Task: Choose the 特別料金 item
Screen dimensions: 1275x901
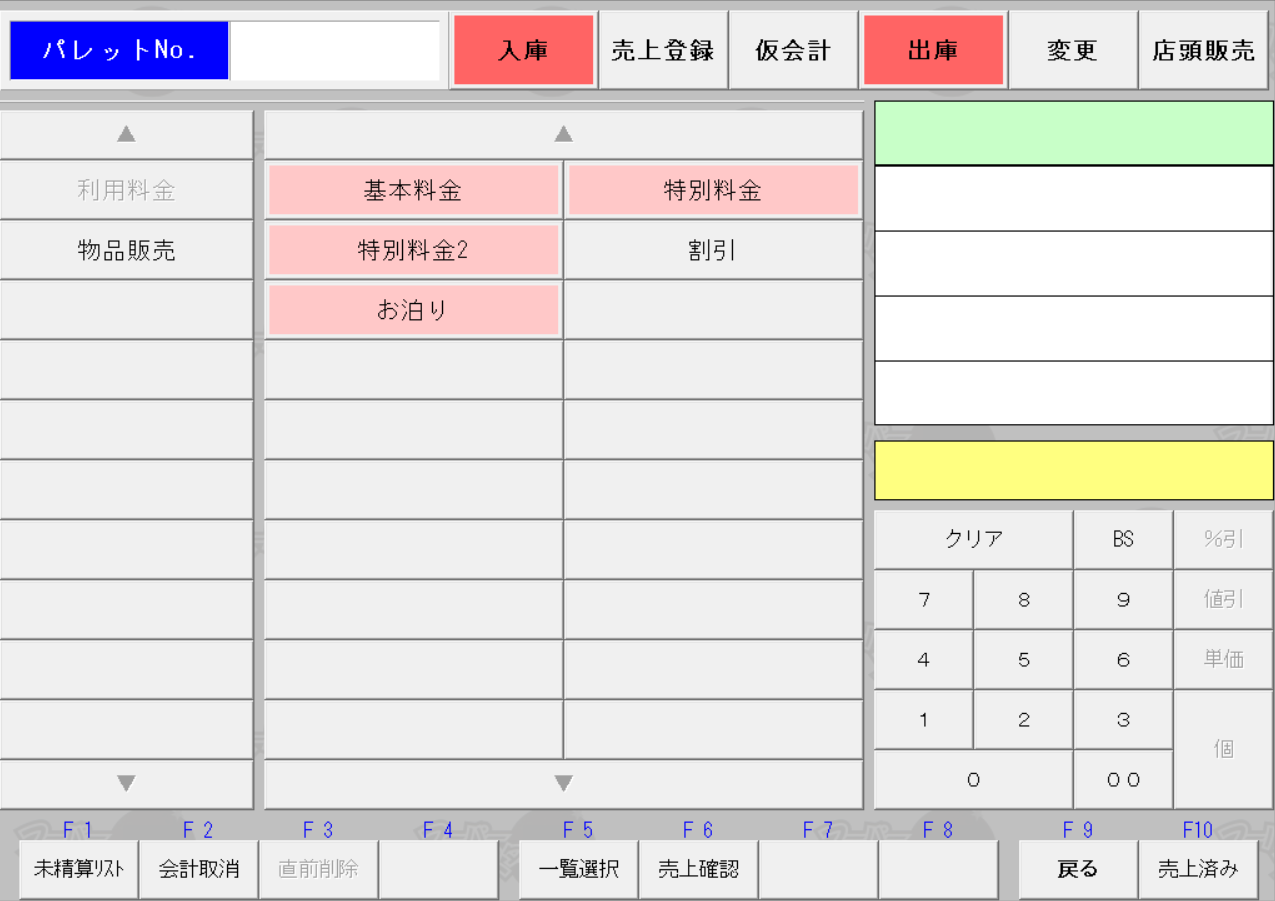Action: click(x=713, y=190)
